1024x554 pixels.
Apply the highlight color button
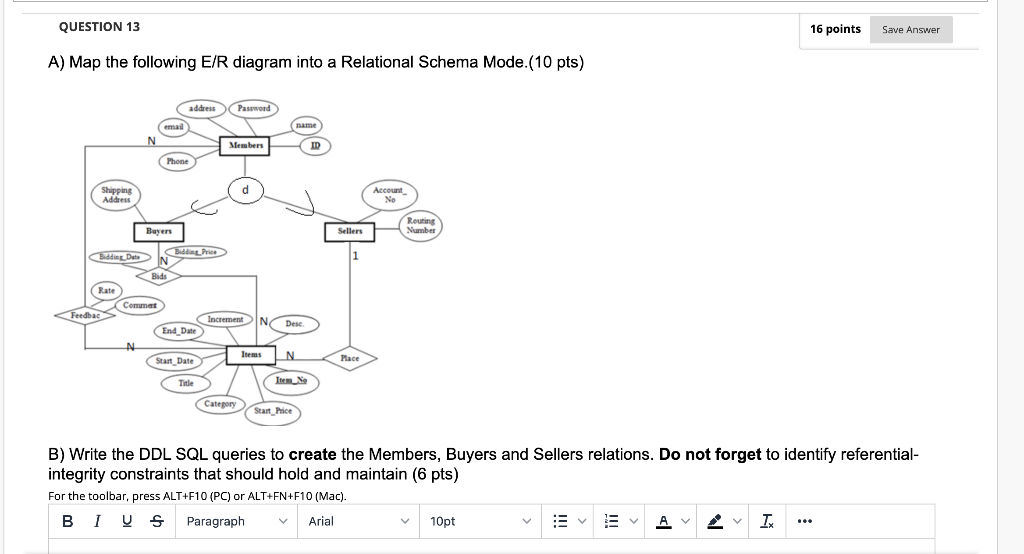(715, 521)
